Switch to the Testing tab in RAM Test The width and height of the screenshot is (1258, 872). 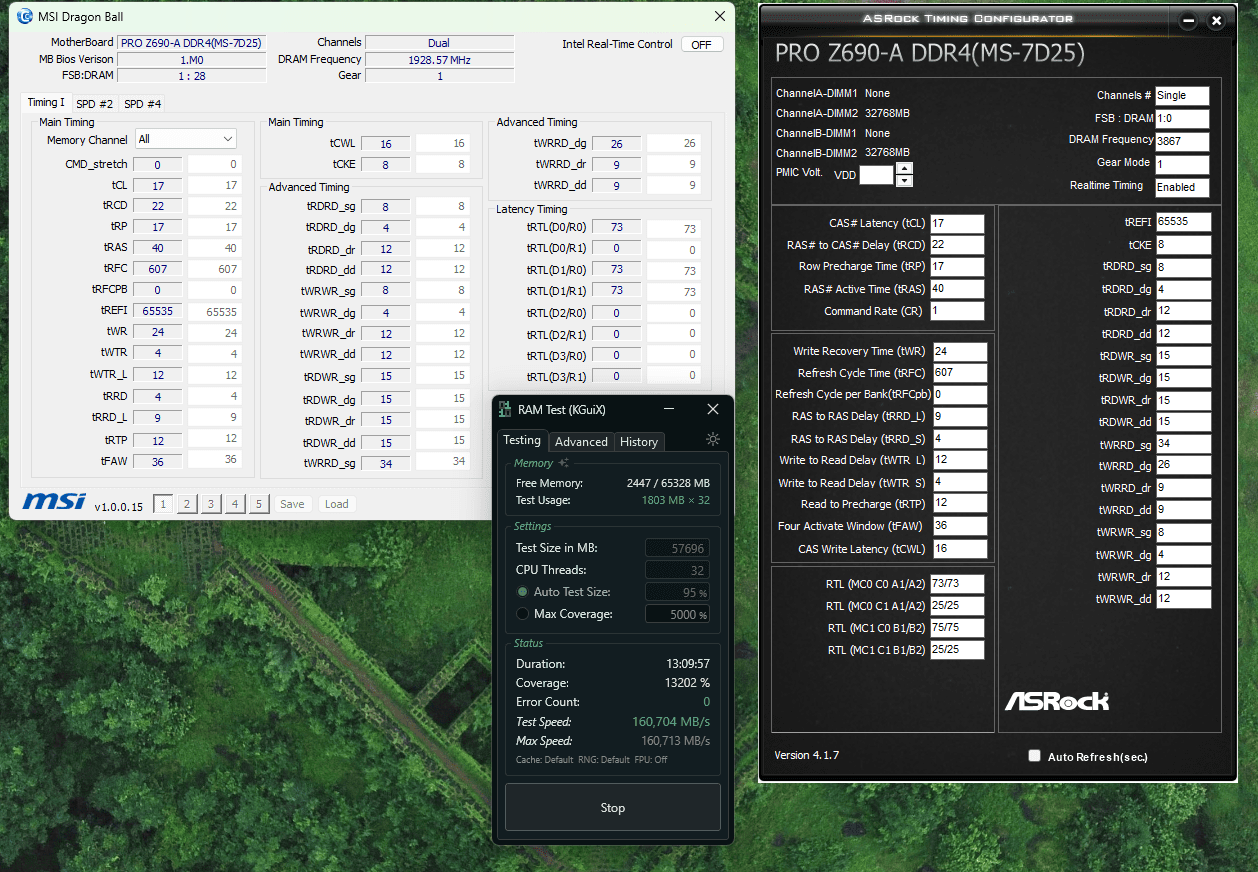(x=522, y=440)
